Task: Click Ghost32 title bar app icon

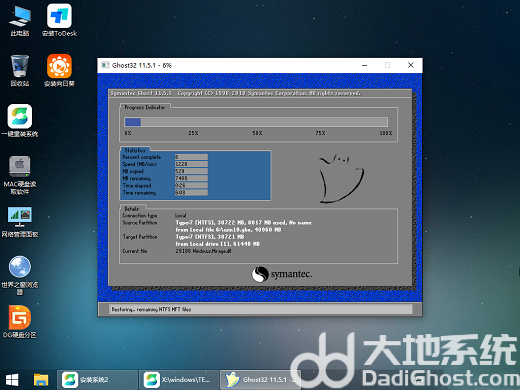Action: point(105,65)
